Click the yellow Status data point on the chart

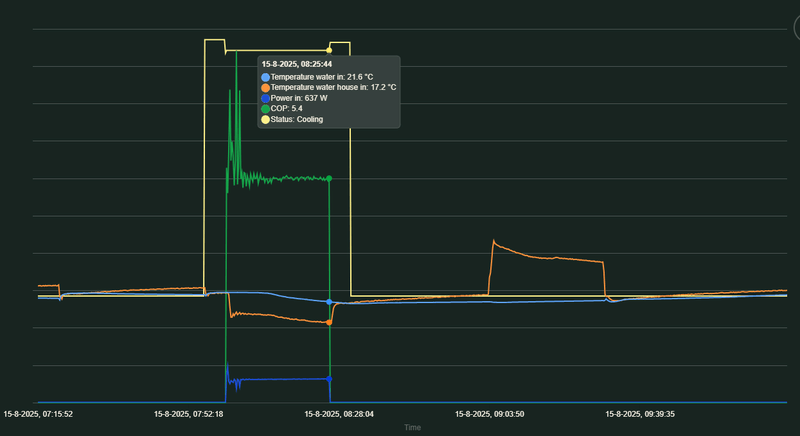(329, 50)
